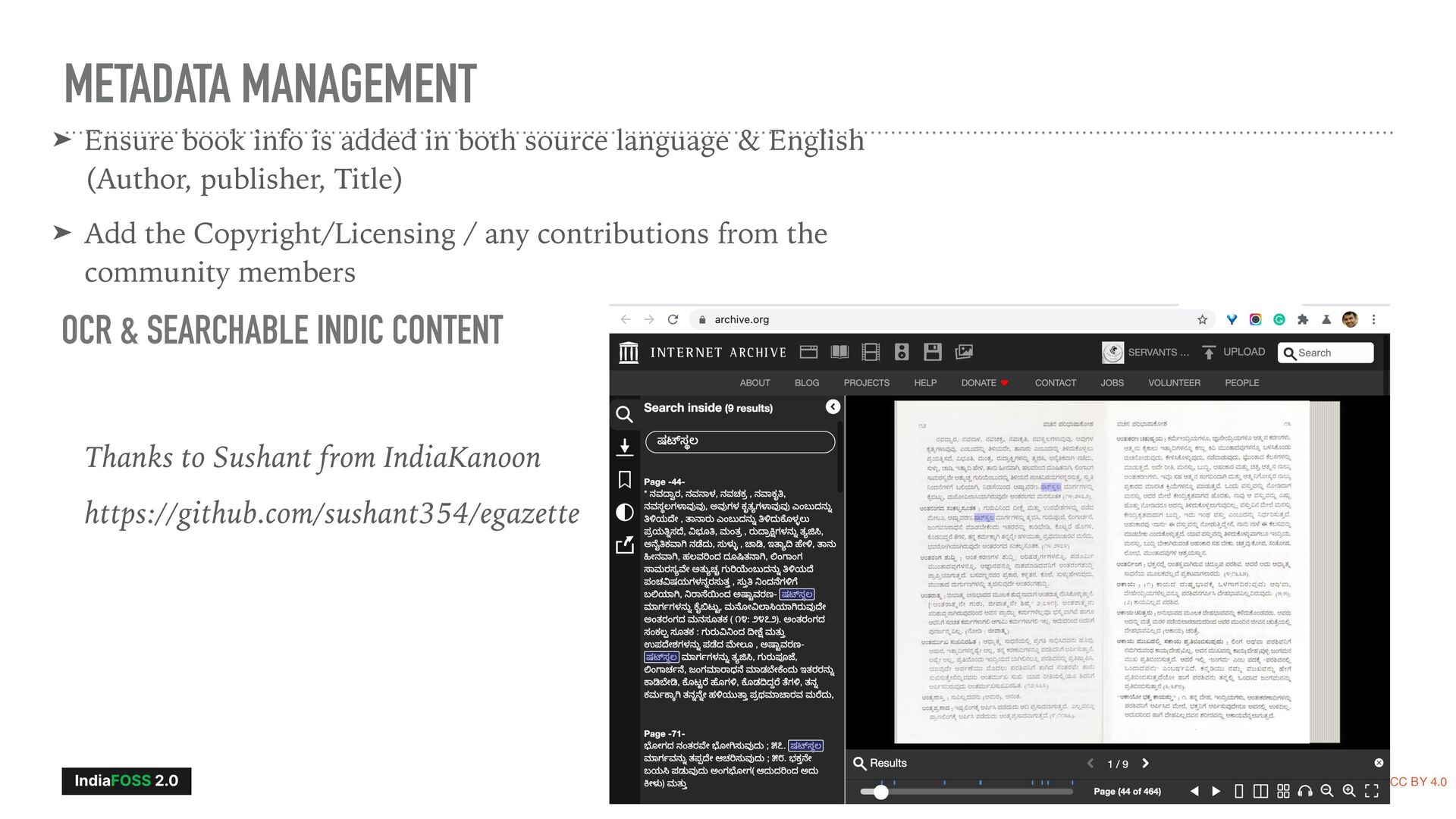Open the BLOG menu item

(x=807, y=383)
